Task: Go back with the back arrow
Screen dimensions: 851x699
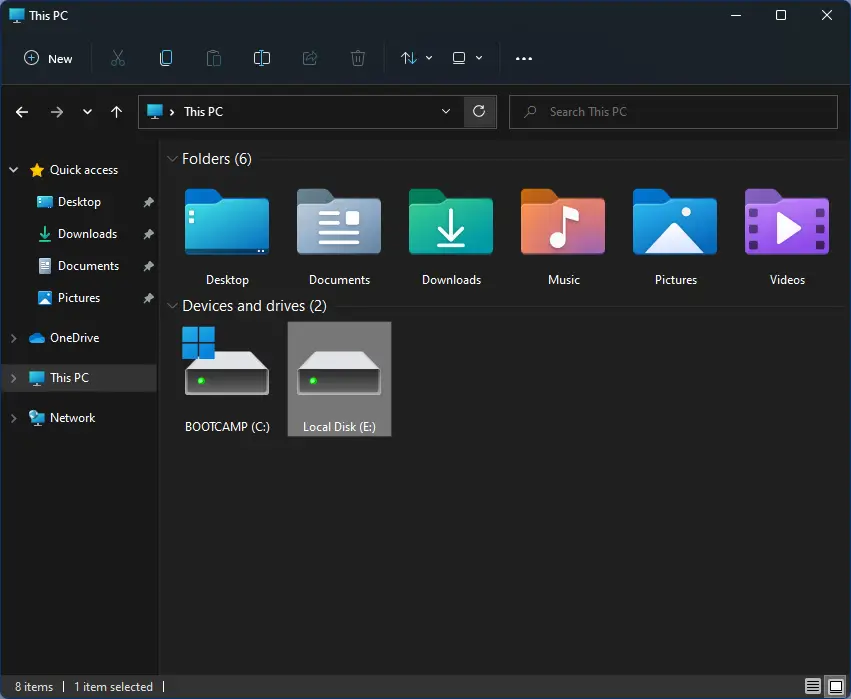Action: [22, 112]
